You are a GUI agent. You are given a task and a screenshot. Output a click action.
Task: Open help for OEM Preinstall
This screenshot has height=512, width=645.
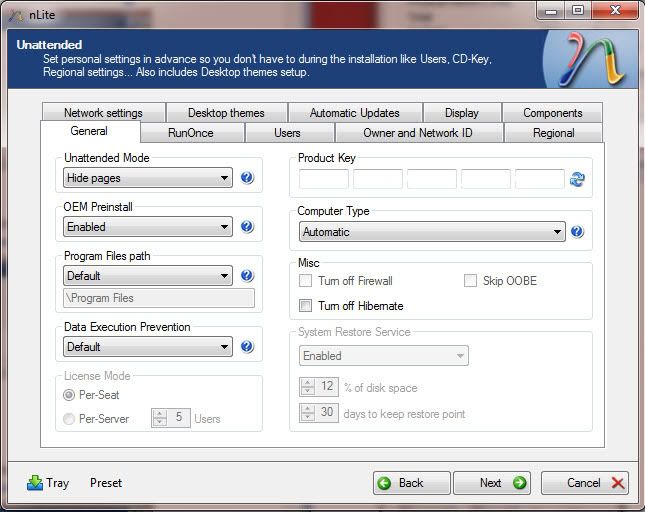(x=247, y=227)
